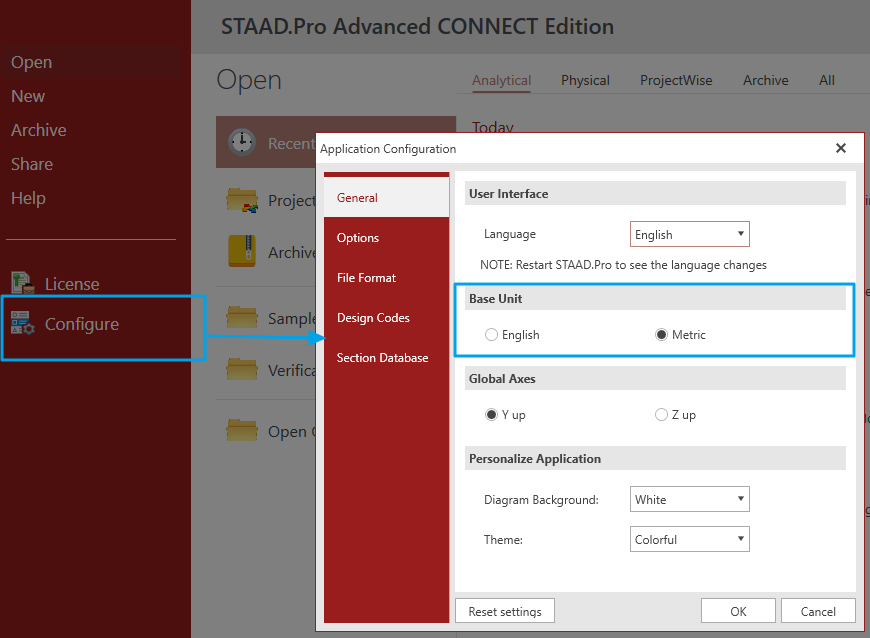Viewport: 870px width, 638px height.
Task: Click the Recent clock icon
Action: [242, 142]
